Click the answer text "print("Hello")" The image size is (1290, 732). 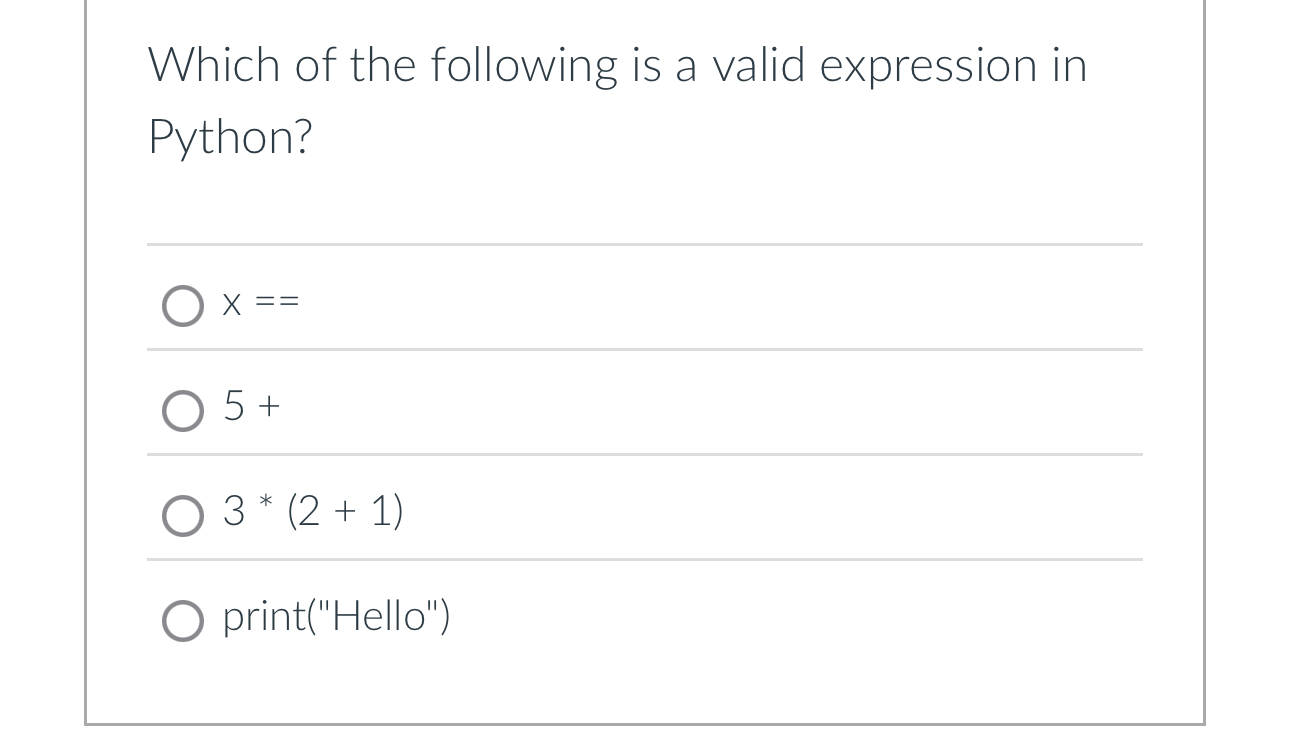pos(336,616)
